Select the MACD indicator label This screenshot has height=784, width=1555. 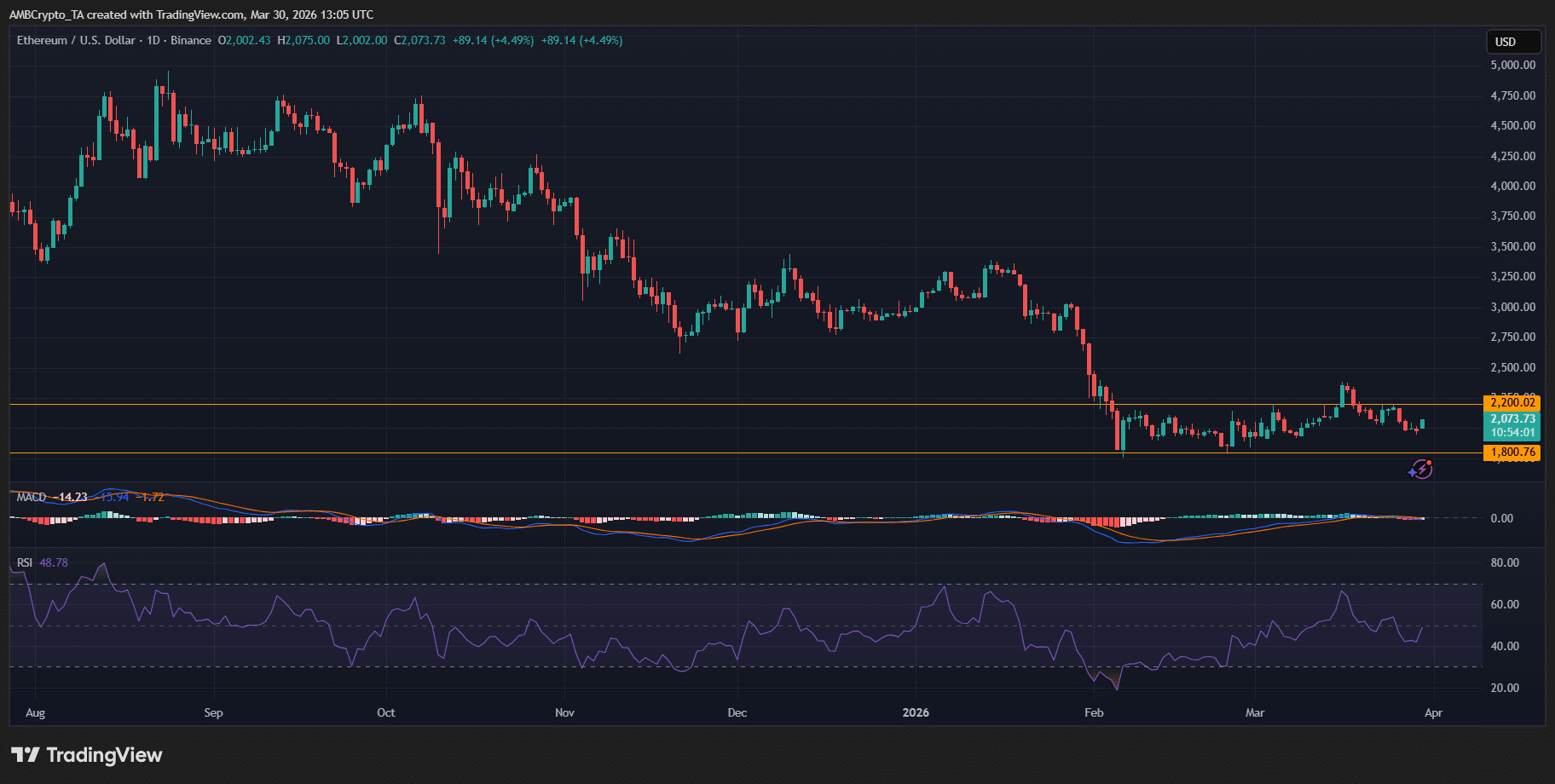pos(32,497)
